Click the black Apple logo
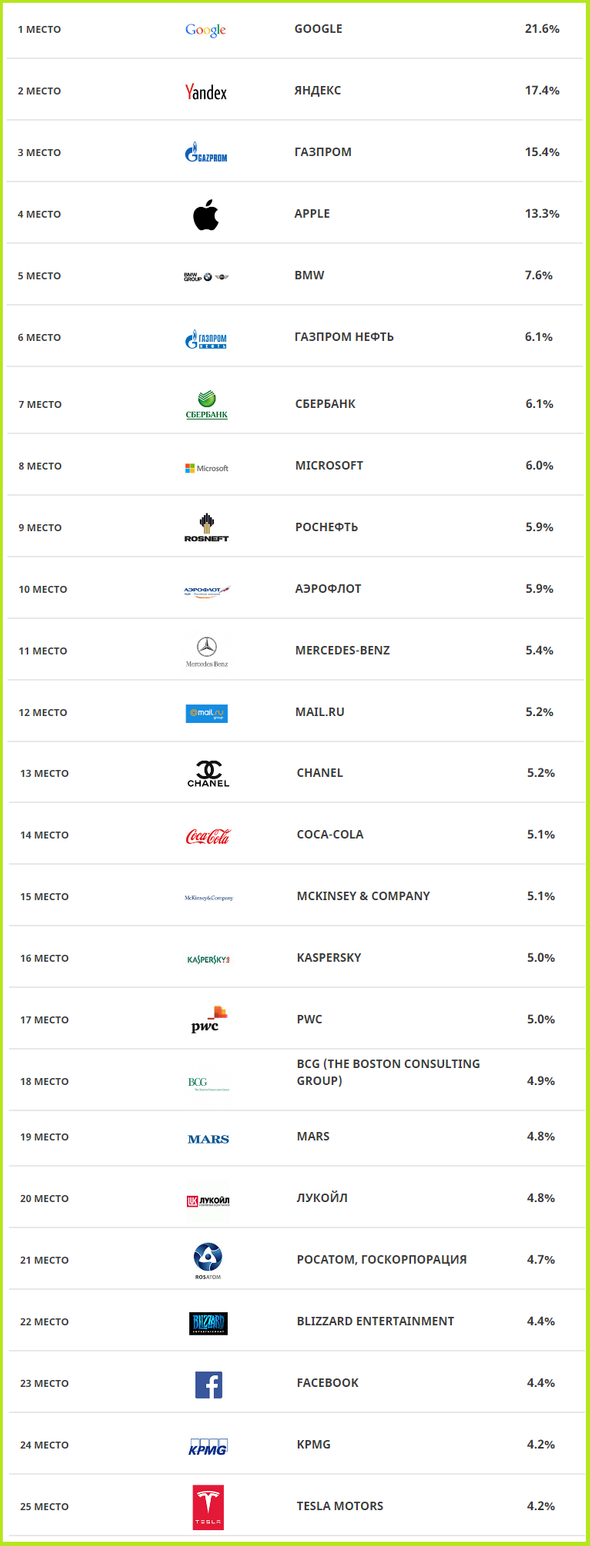The width and height of the screenshot is (590, 1546). [206, 214]
